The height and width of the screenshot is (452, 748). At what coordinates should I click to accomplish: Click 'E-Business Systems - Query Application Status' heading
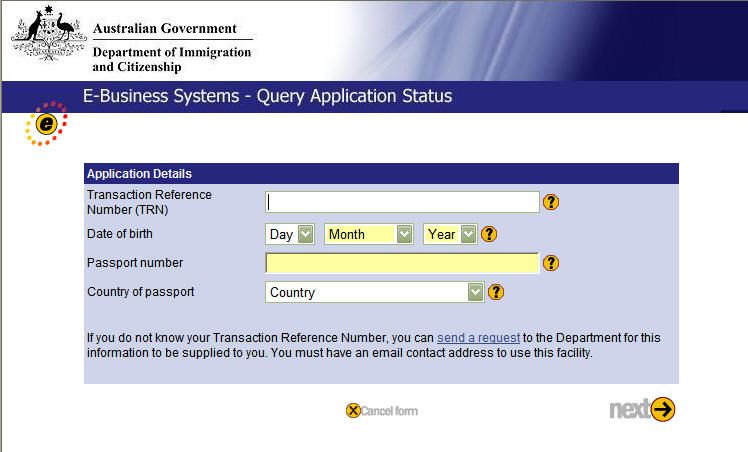click(268, 96)
